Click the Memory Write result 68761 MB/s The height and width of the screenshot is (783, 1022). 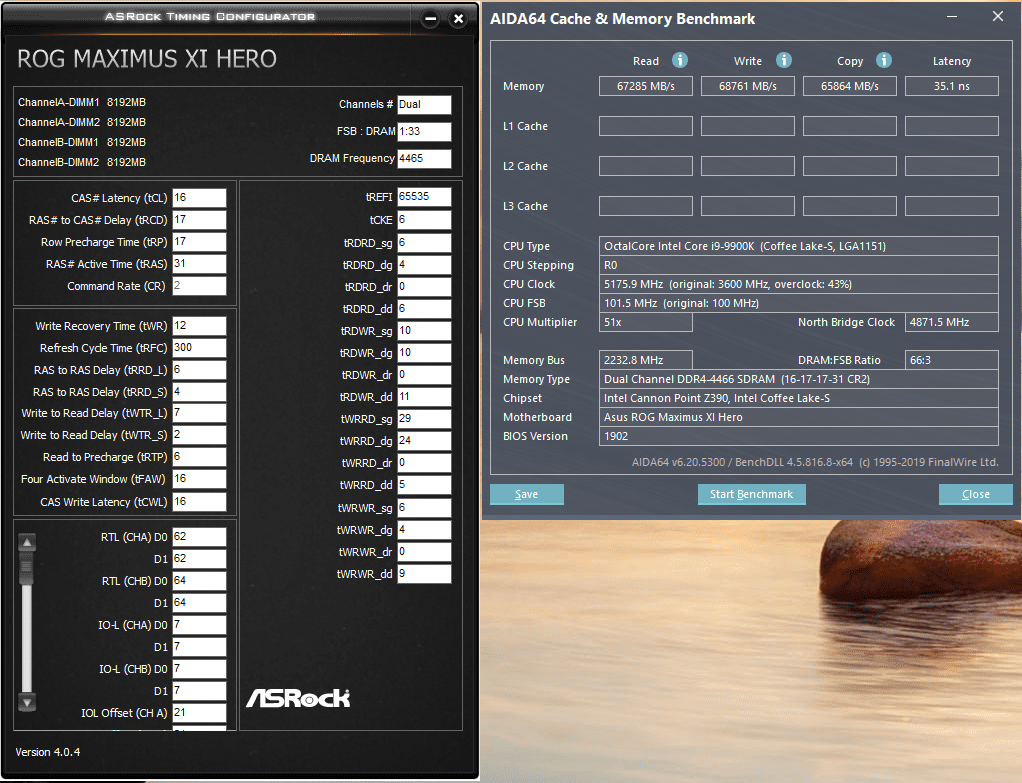[x=748, y=86]
